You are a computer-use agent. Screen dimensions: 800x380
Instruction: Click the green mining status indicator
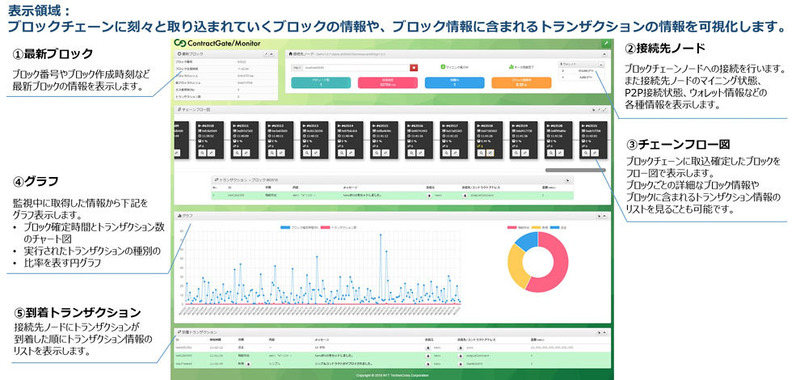(442, 66)
